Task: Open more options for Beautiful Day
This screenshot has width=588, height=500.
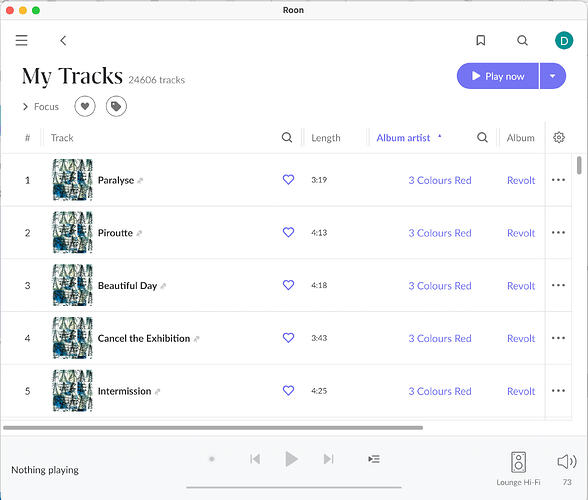Action: [558, 285]
